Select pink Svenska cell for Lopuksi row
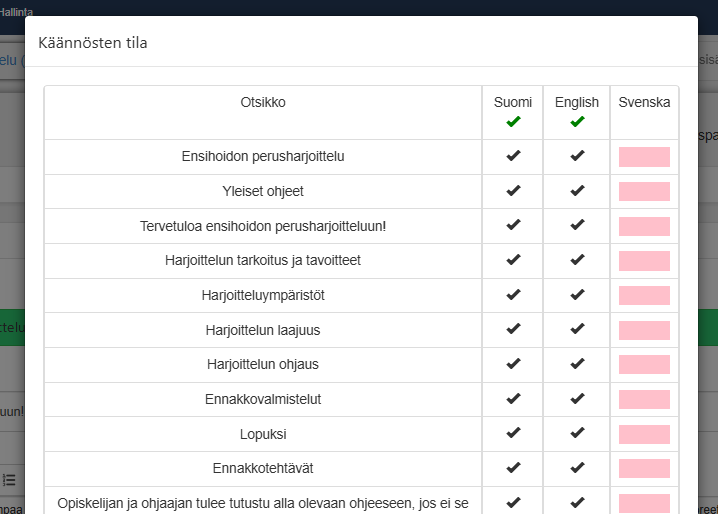Viewport: 718px width, 514px height. (x=644, y=434)
